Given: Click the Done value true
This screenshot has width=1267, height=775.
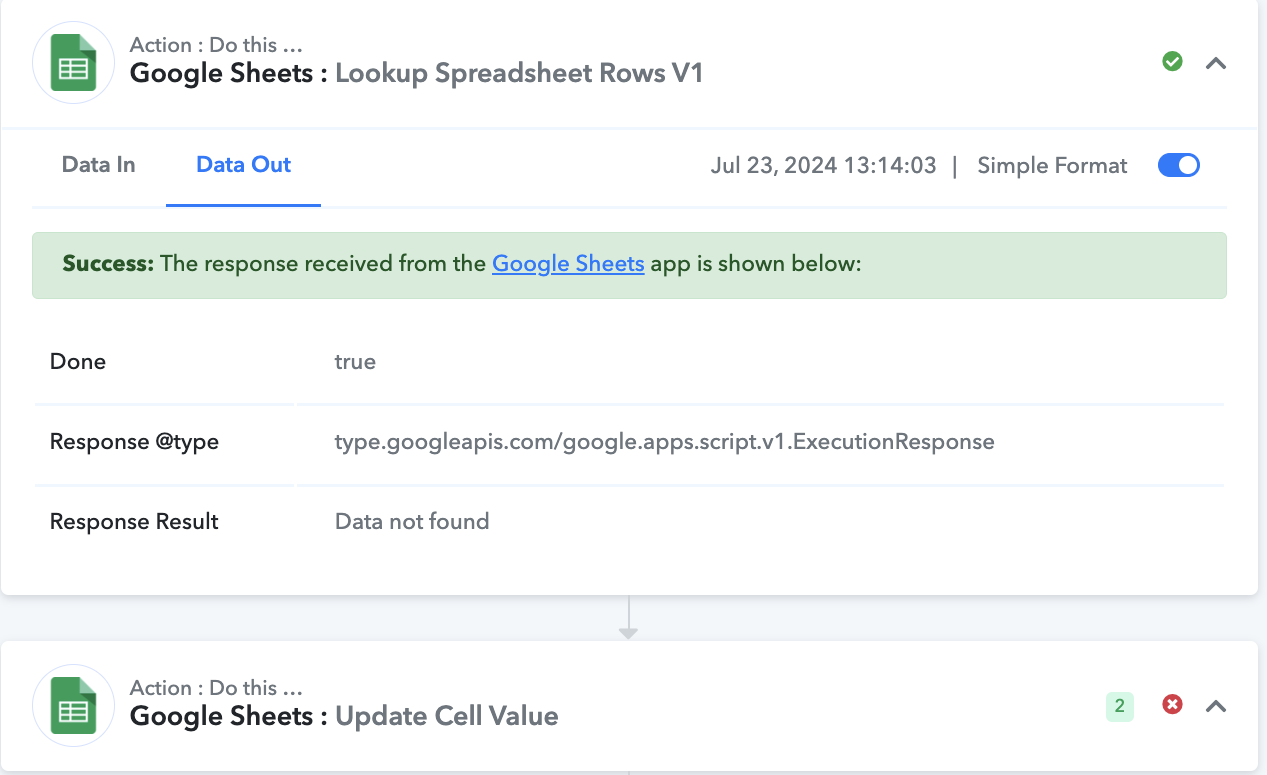Looking at the screenshot, I should coord(355,361).
